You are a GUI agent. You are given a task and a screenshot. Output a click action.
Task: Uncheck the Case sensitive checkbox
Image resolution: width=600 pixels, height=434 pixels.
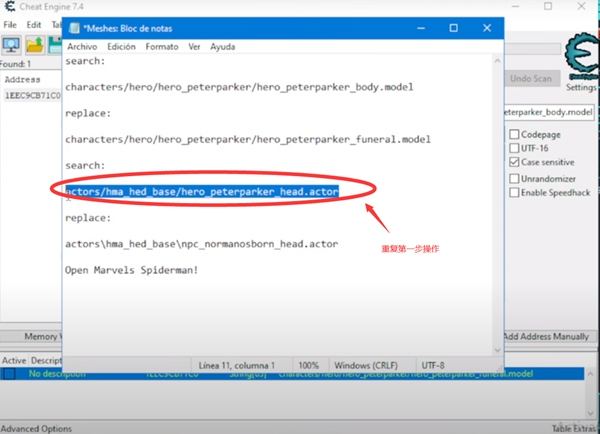click(x=514, y=162)
